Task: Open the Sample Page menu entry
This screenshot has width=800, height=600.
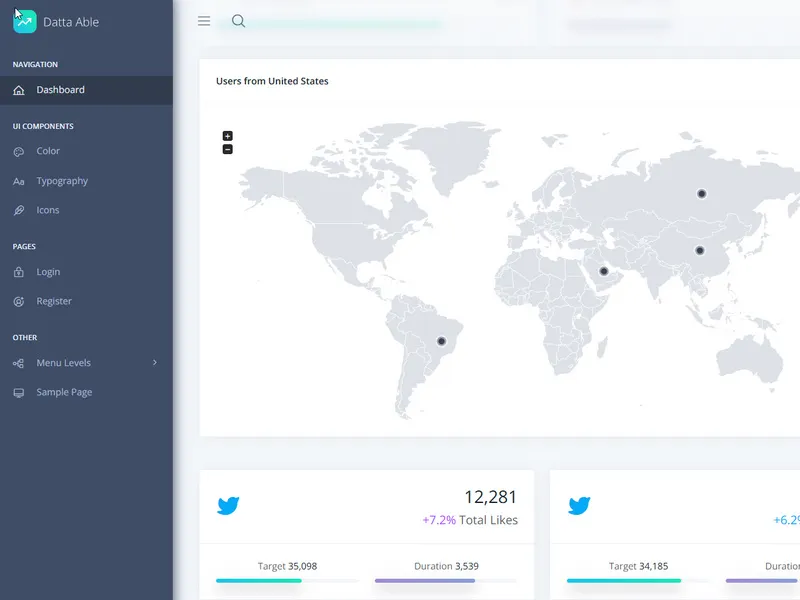Action: tap(63, 392)
